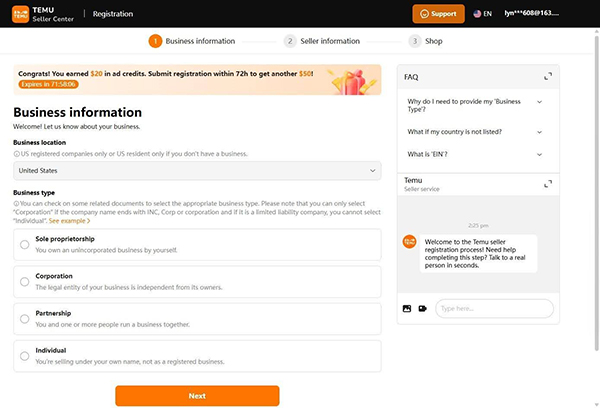Click the orange Next button
Image resolution: width=600 pixels, height=408 pixels.
pos(197,395)
